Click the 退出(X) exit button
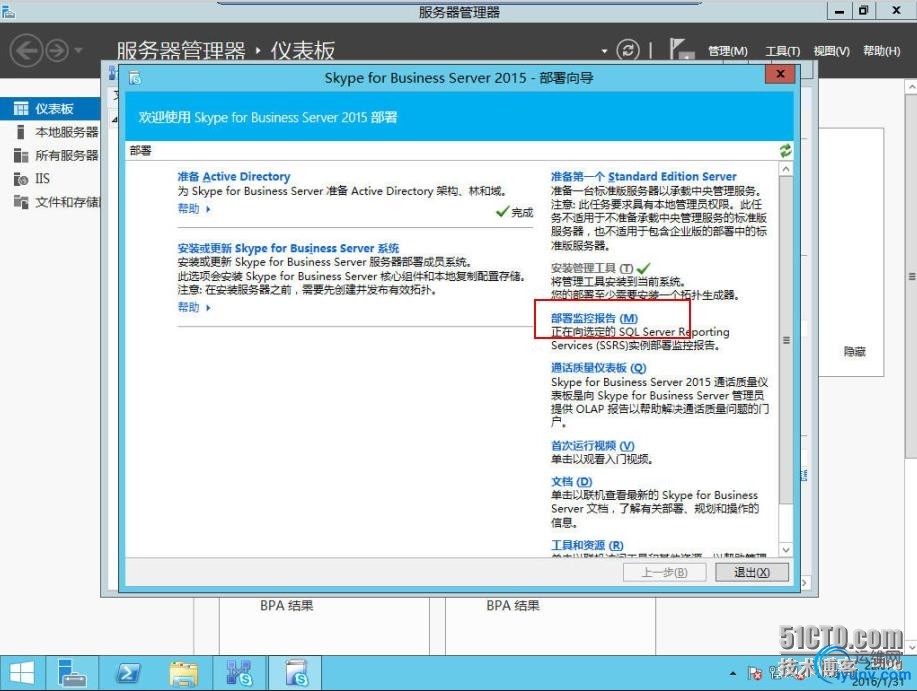The height and width of the screenshot is (691, 917). 751,572
